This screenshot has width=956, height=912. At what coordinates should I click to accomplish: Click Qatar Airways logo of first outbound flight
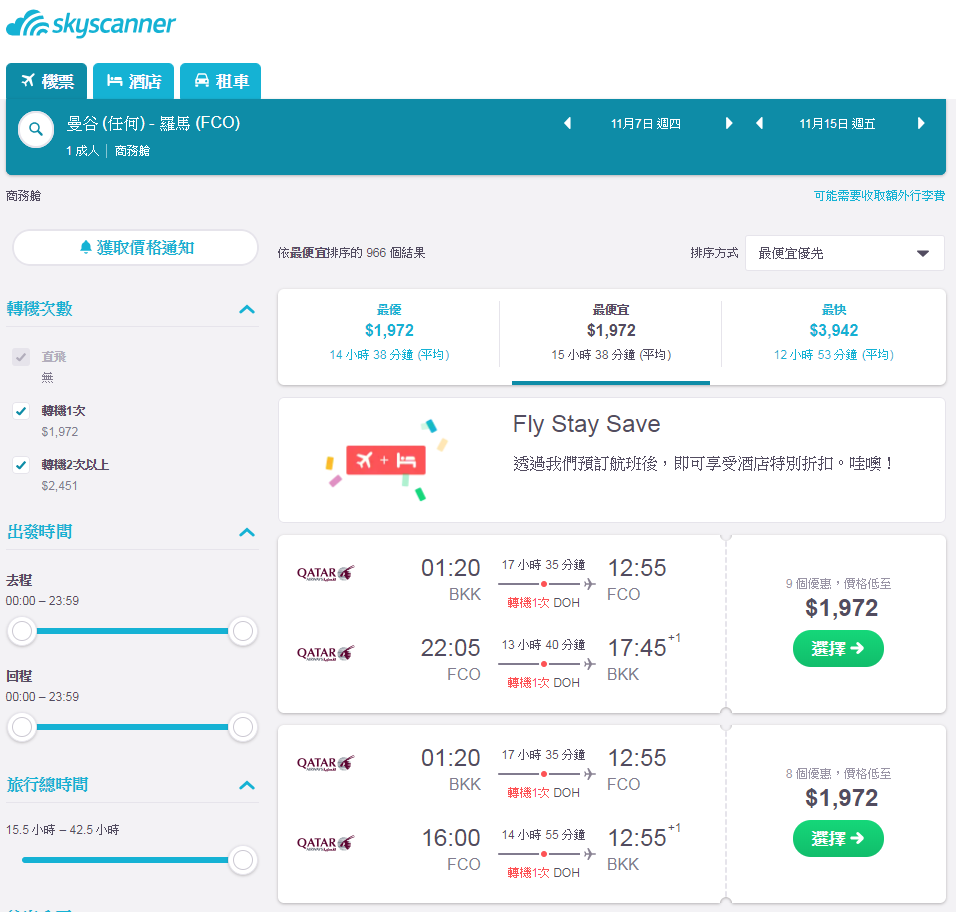(x=325, y=572)
